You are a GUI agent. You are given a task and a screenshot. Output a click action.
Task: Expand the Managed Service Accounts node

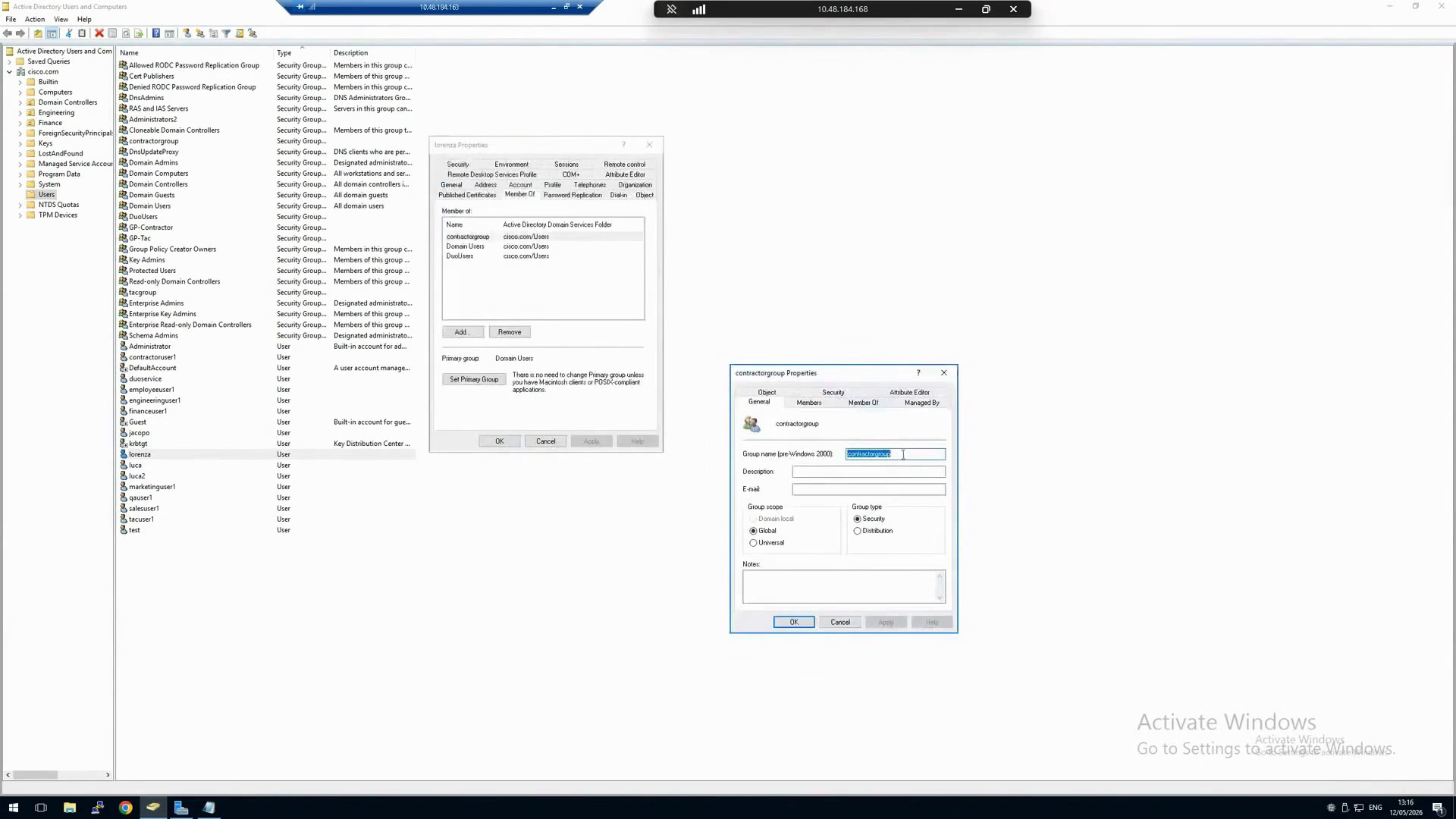[x=20, y=164]
